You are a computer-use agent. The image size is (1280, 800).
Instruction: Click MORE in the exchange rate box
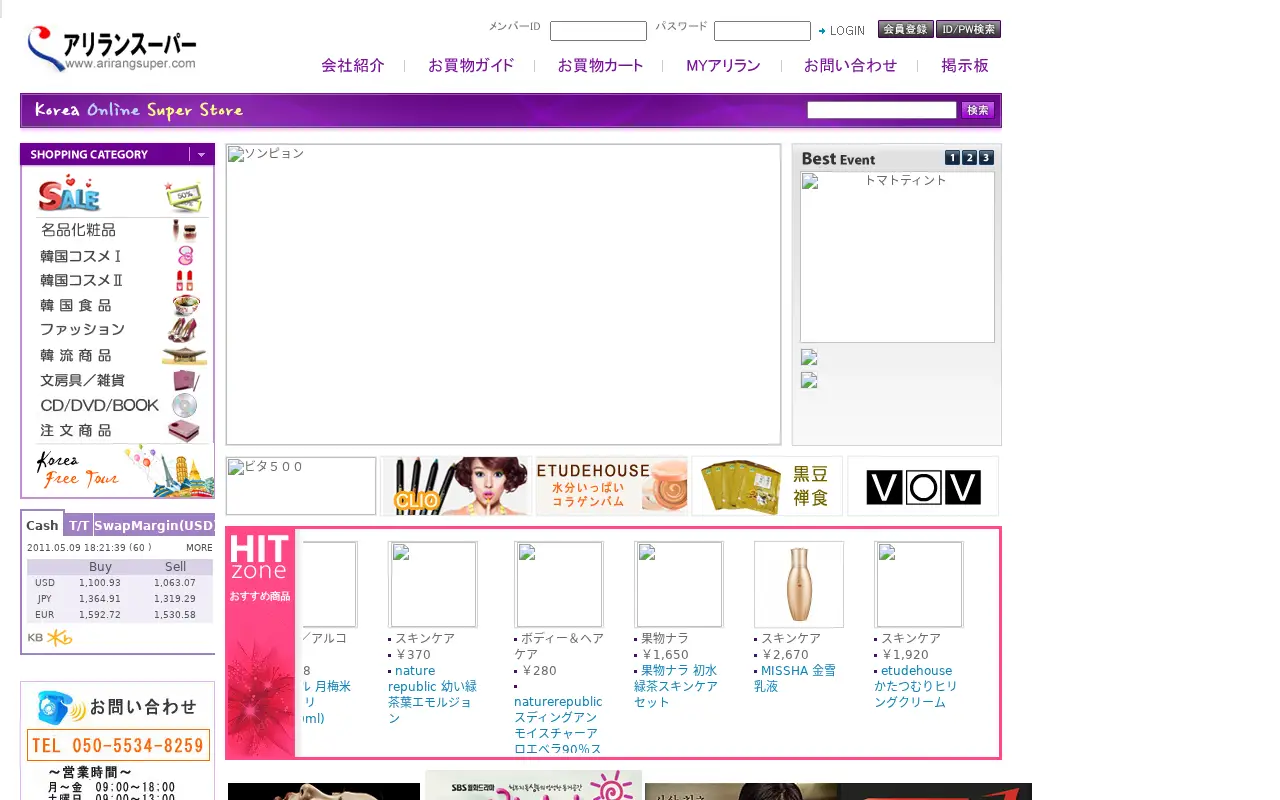199,548
